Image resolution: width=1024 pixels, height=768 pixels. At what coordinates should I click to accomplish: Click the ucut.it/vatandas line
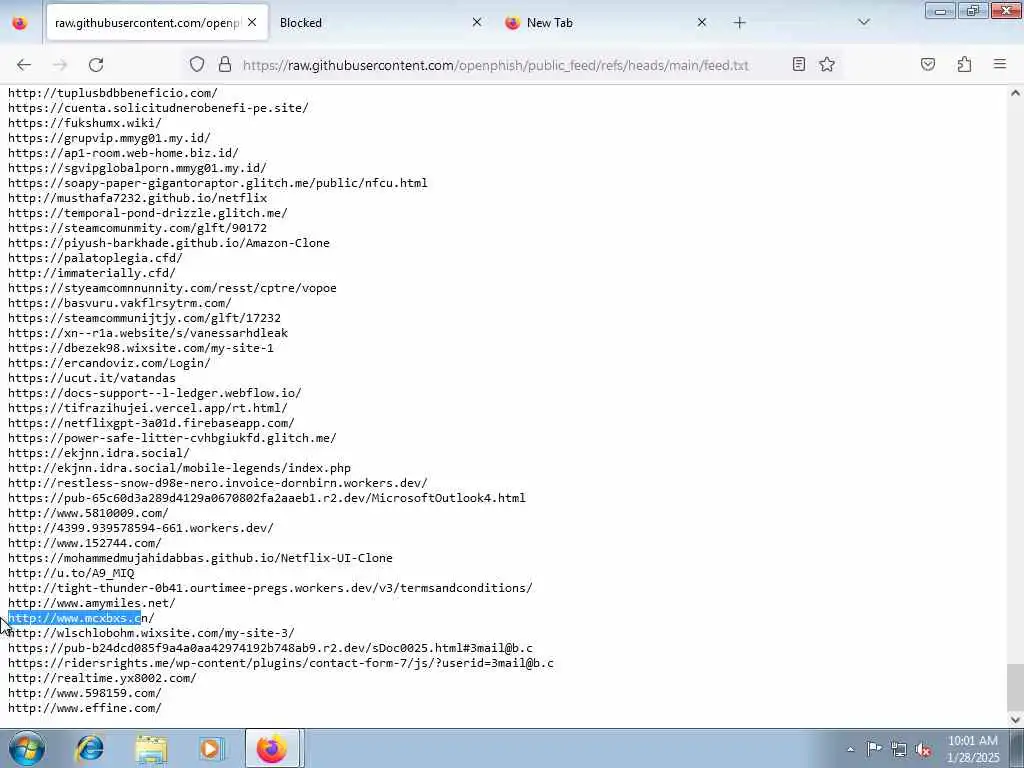click(91, 378)
